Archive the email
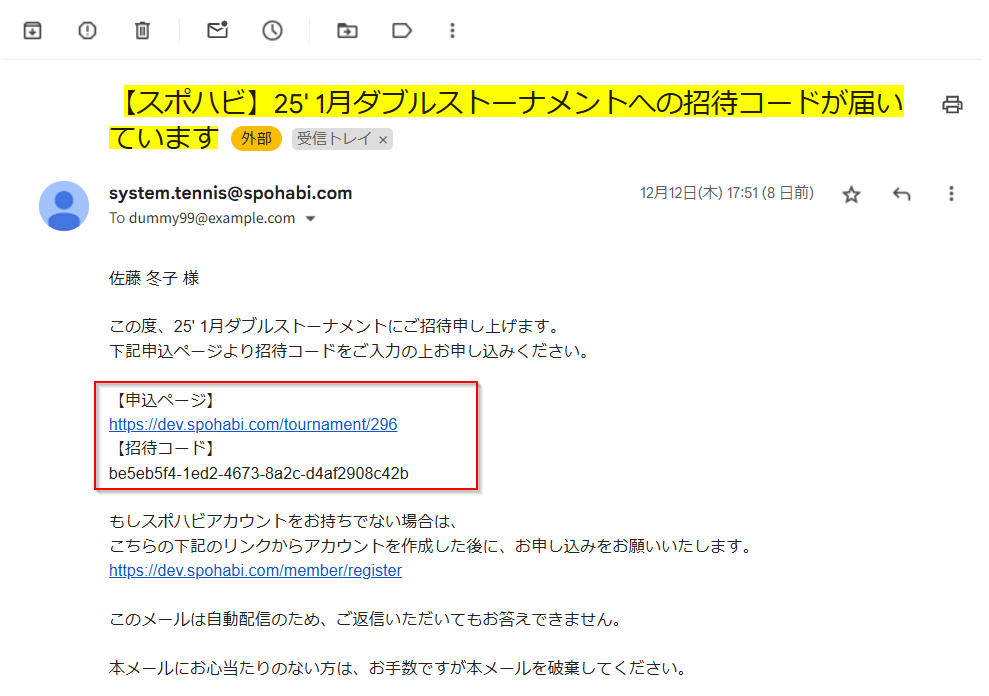 tap(32, 30)
